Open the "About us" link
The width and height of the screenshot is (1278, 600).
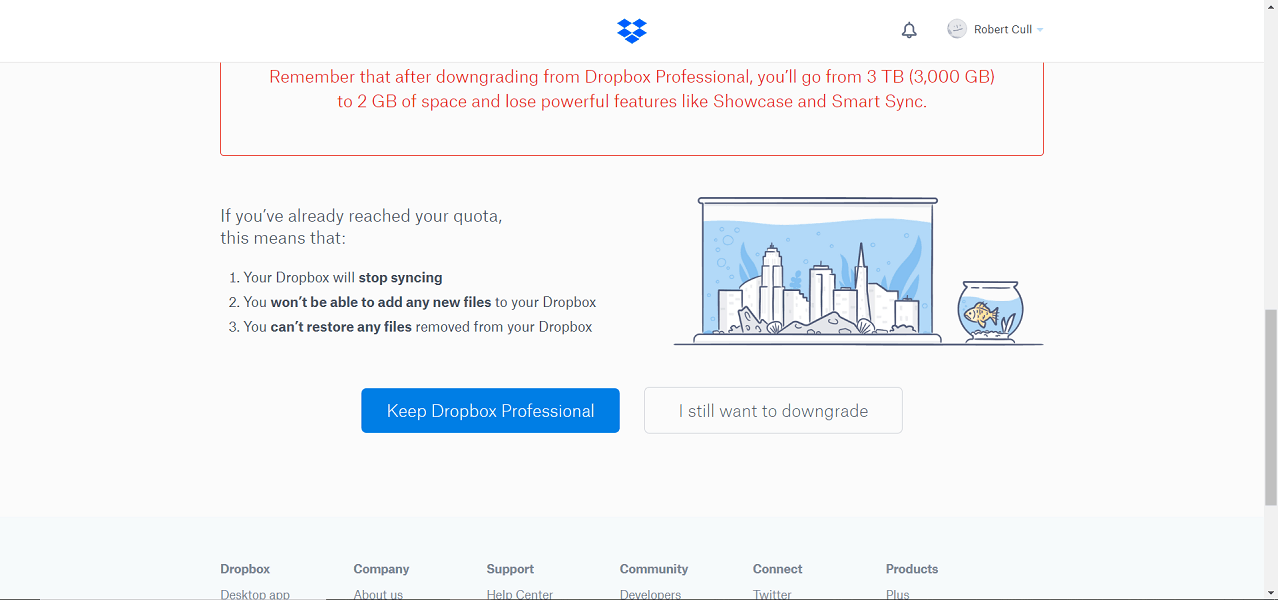point(378,593)
